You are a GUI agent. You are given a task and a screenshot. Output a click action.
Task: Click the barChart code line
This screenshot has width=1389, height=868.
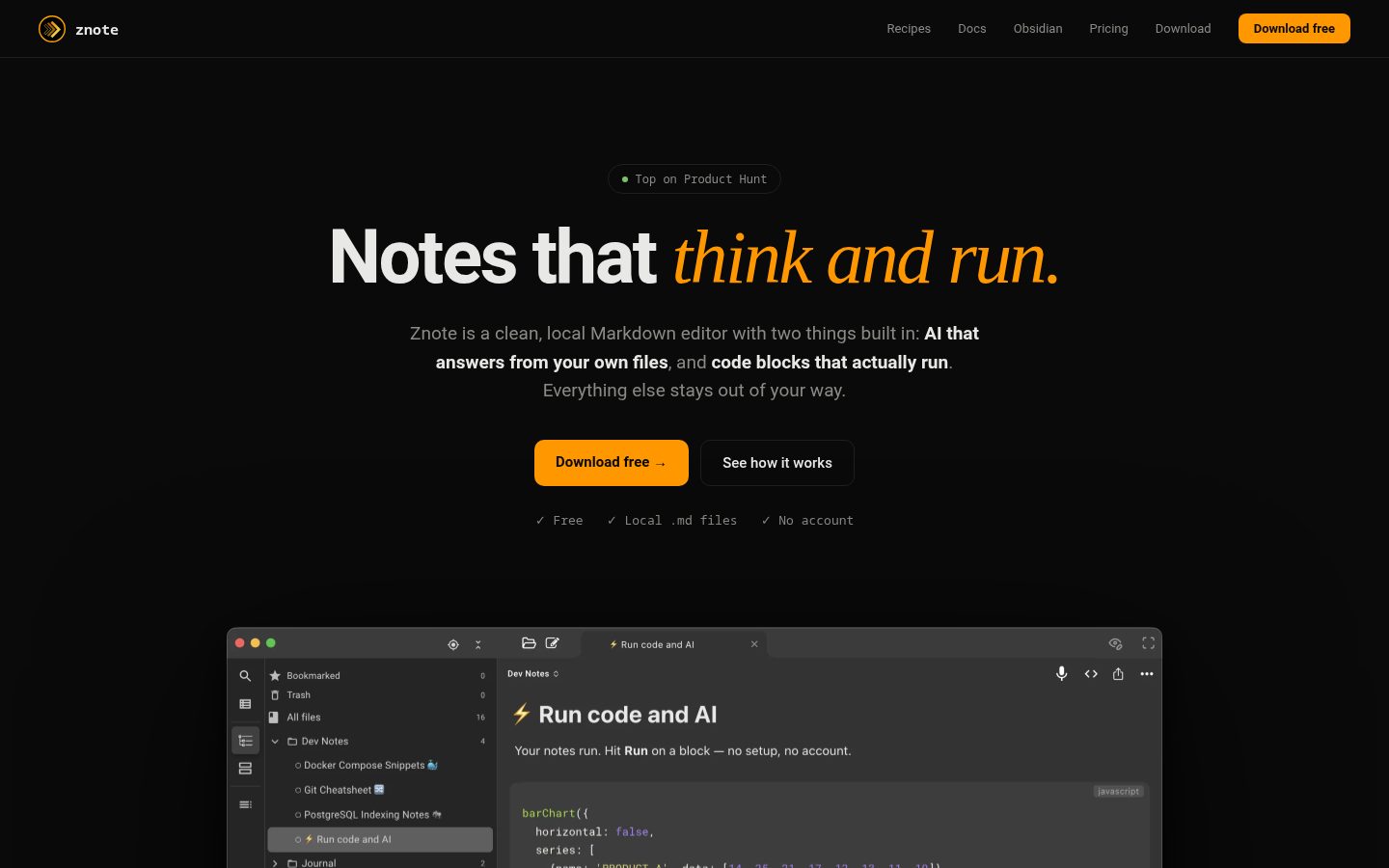click(555, 813)
